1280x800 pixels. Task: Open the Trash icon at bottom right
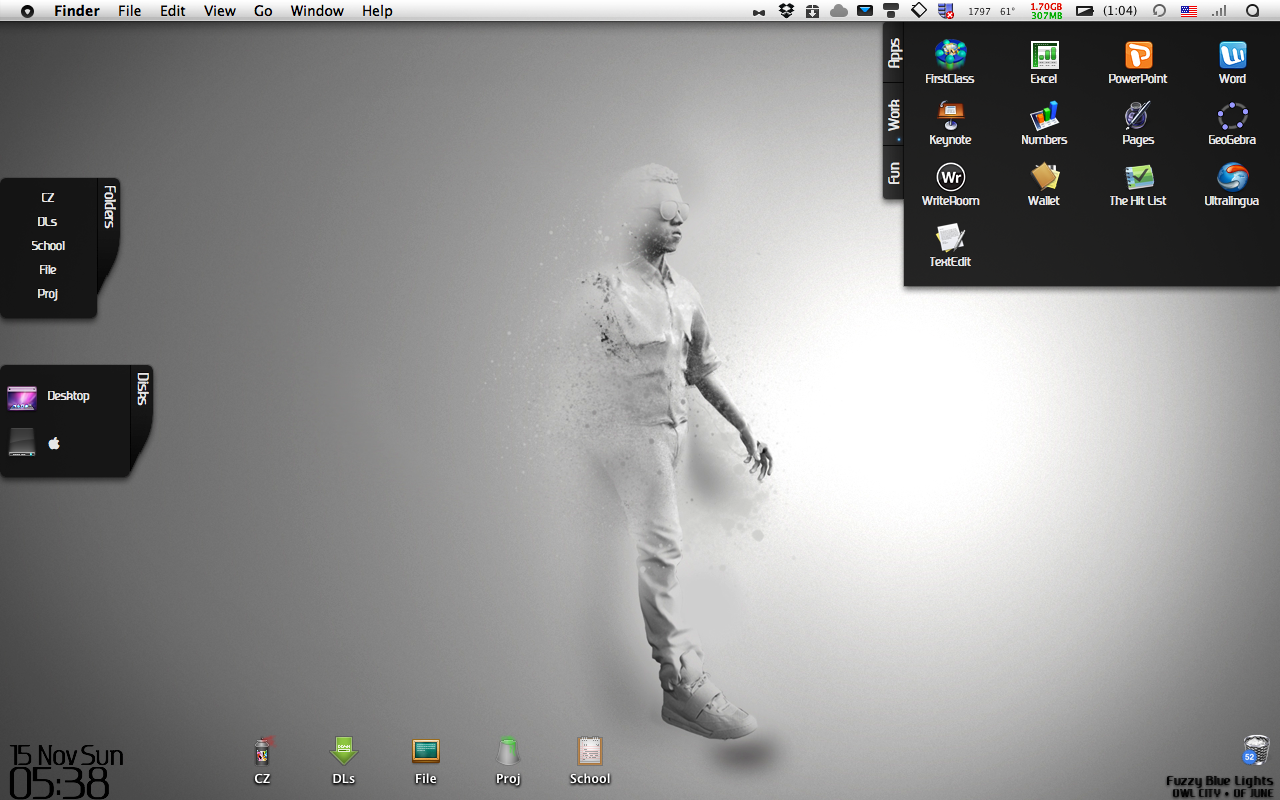(x=1256, y=751)
